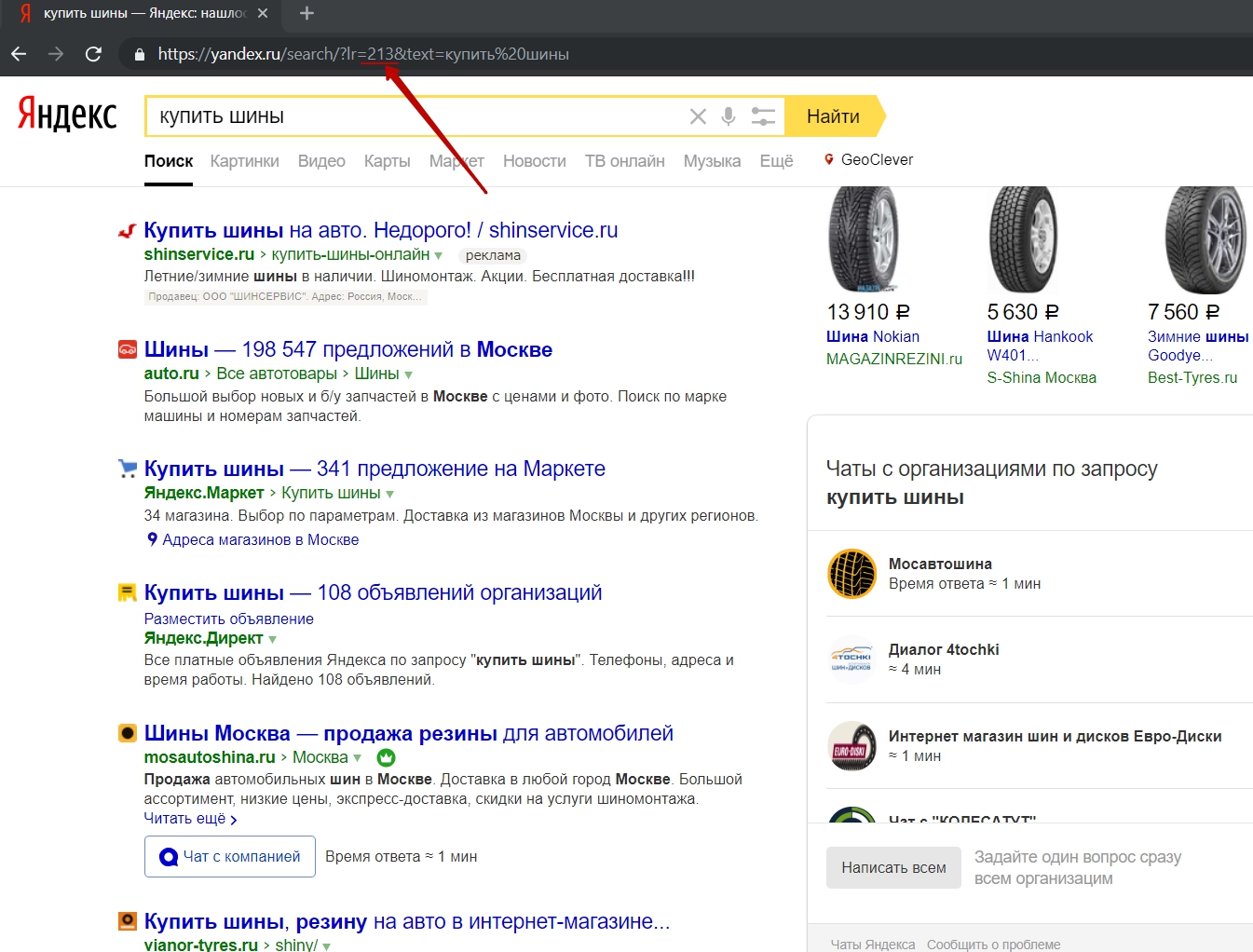
Task: Click the site padlock security icon
Action: pyautogui.click(x=140, y=54)
